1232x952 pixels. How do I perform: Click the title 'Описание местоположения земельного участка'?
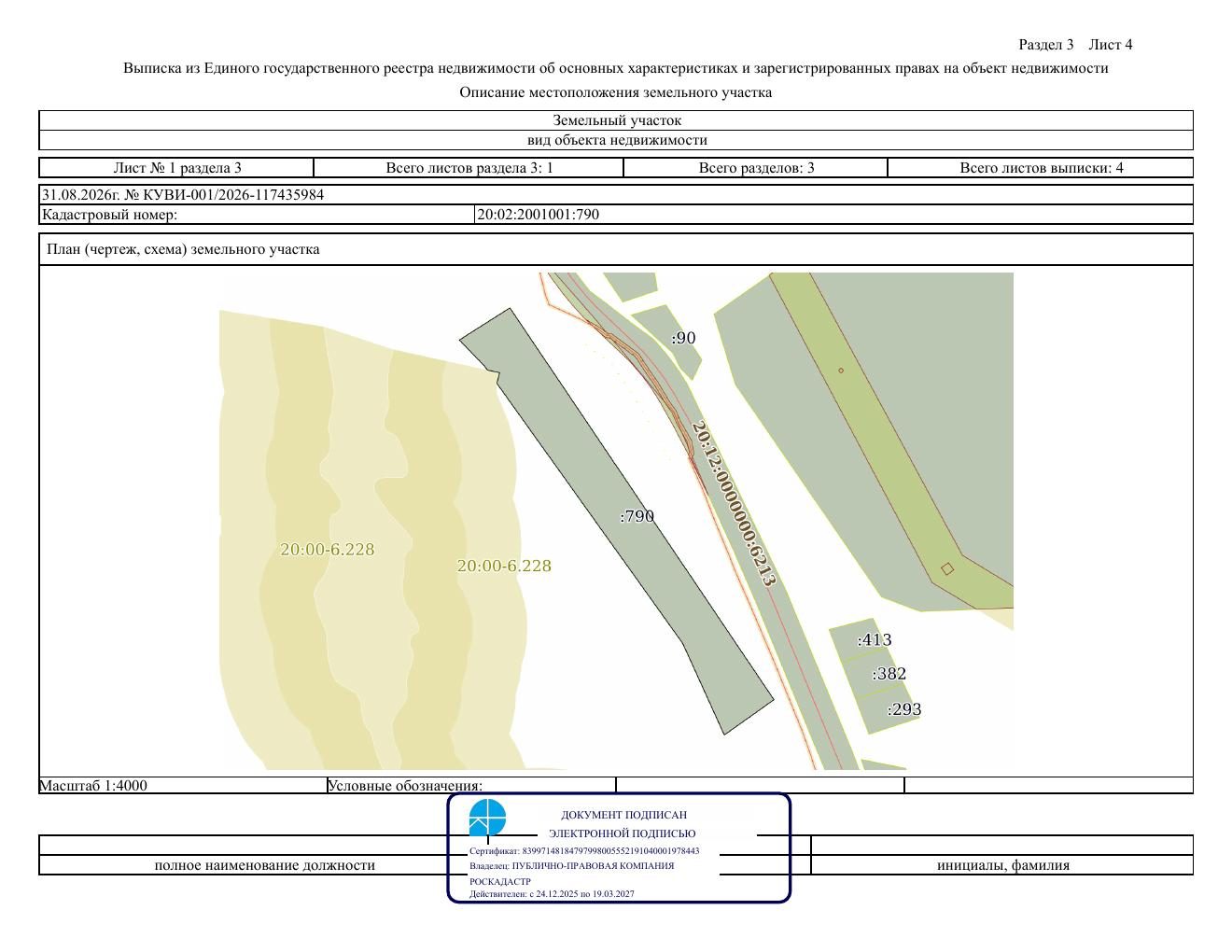pyautogui.click(x=615, y=92)
